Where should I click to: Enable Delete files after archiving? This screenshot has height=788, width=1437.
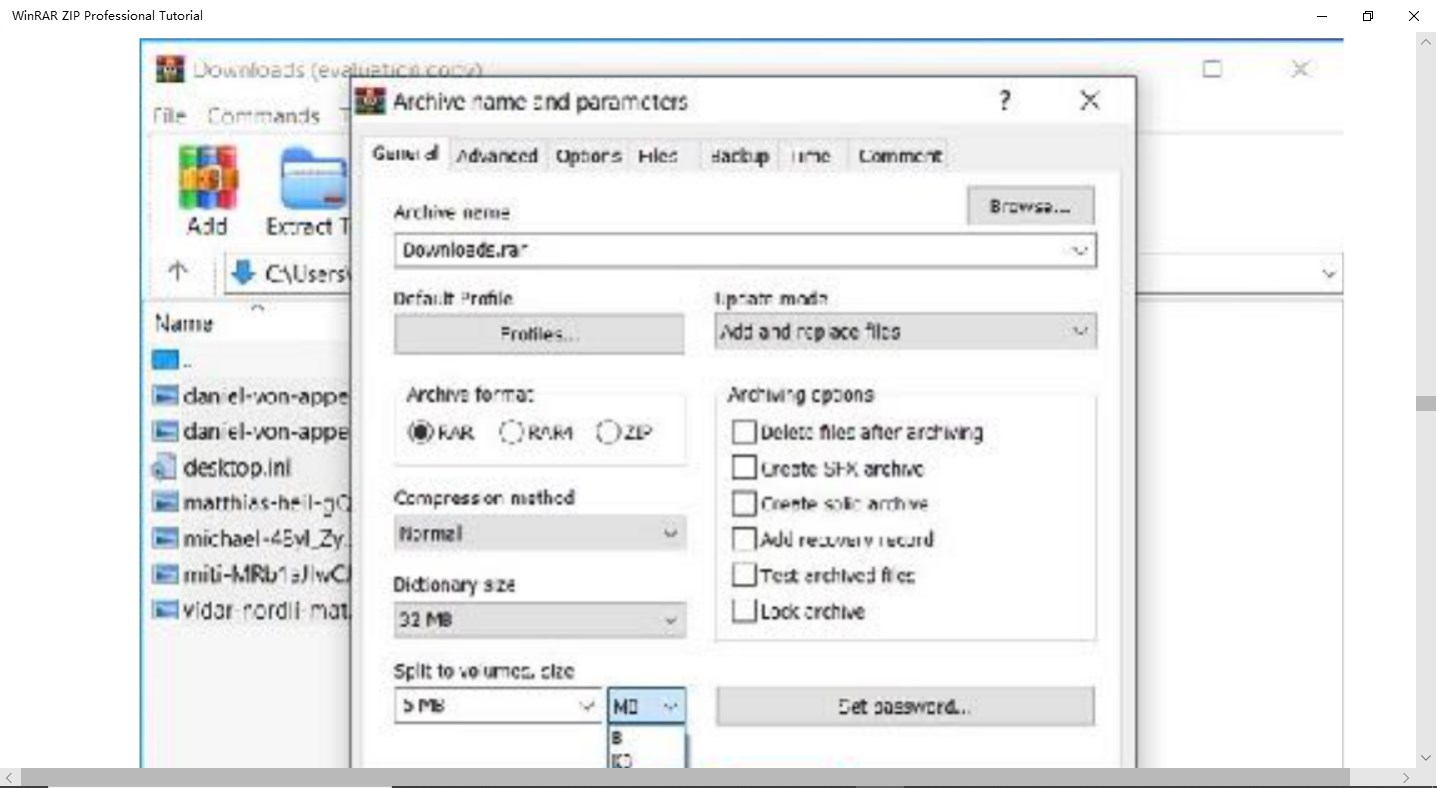pos(744,432)
